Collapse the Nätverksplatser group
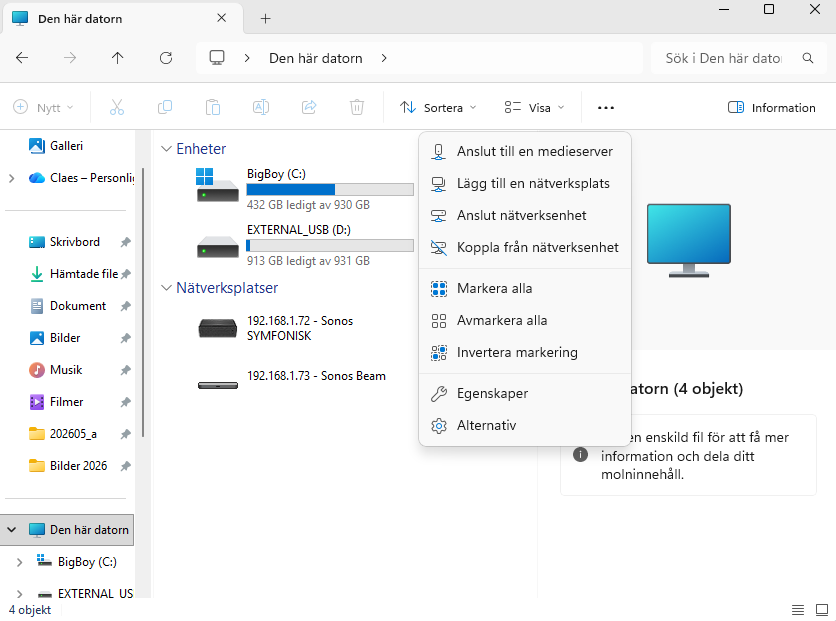 tap(166, 288)
